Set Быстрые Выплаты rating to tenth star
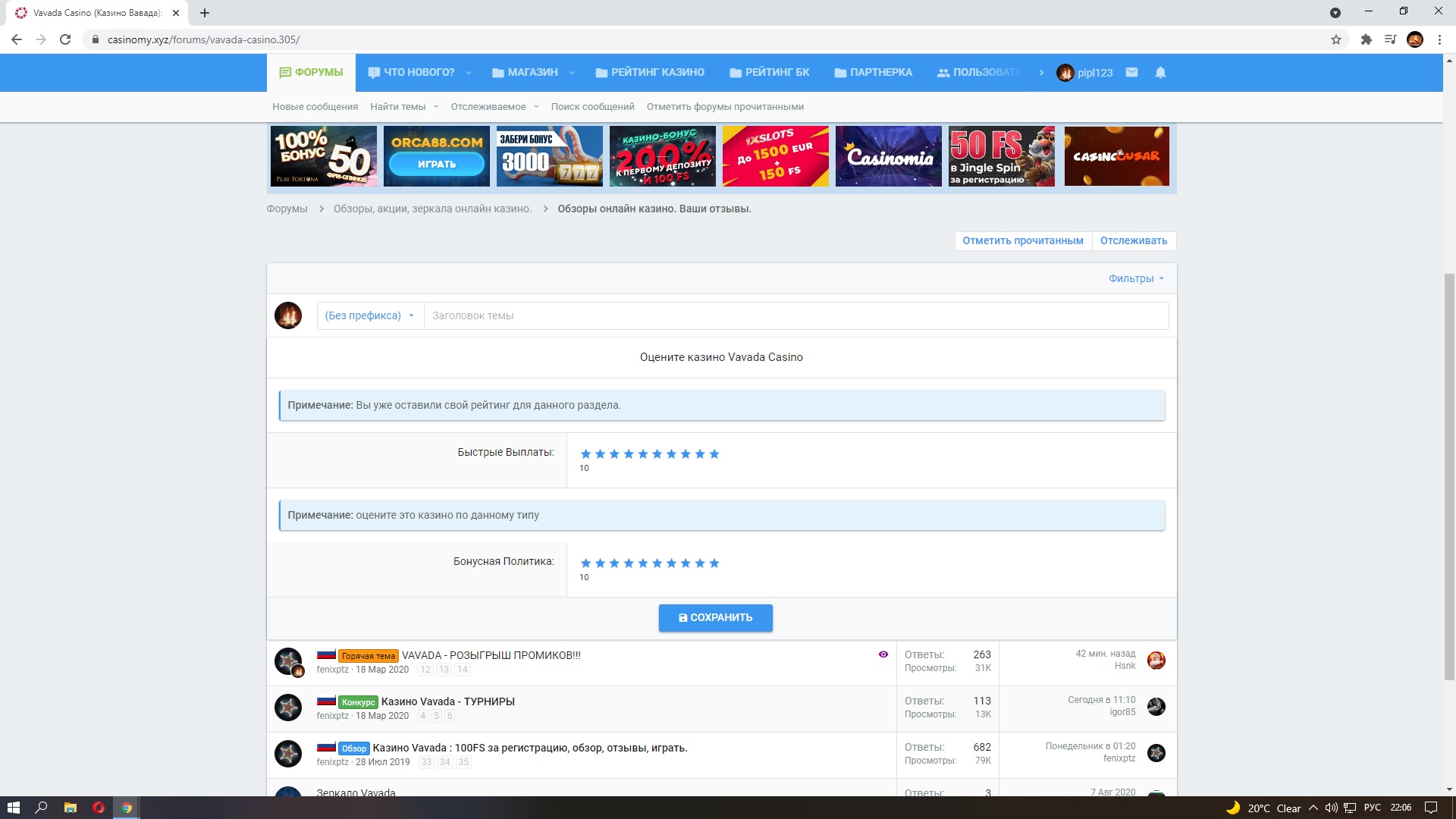1456x819 pixels. 714,454
